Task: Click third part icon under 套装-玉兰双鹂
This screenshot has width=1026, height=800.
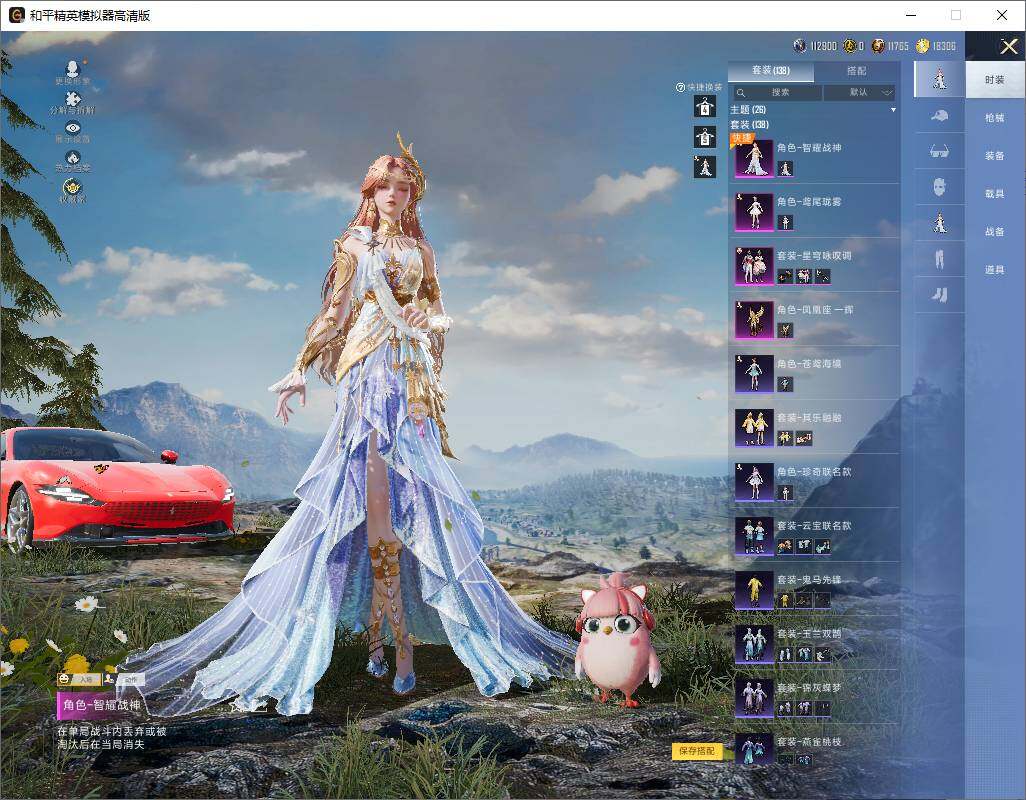Action: pos(823,654)
